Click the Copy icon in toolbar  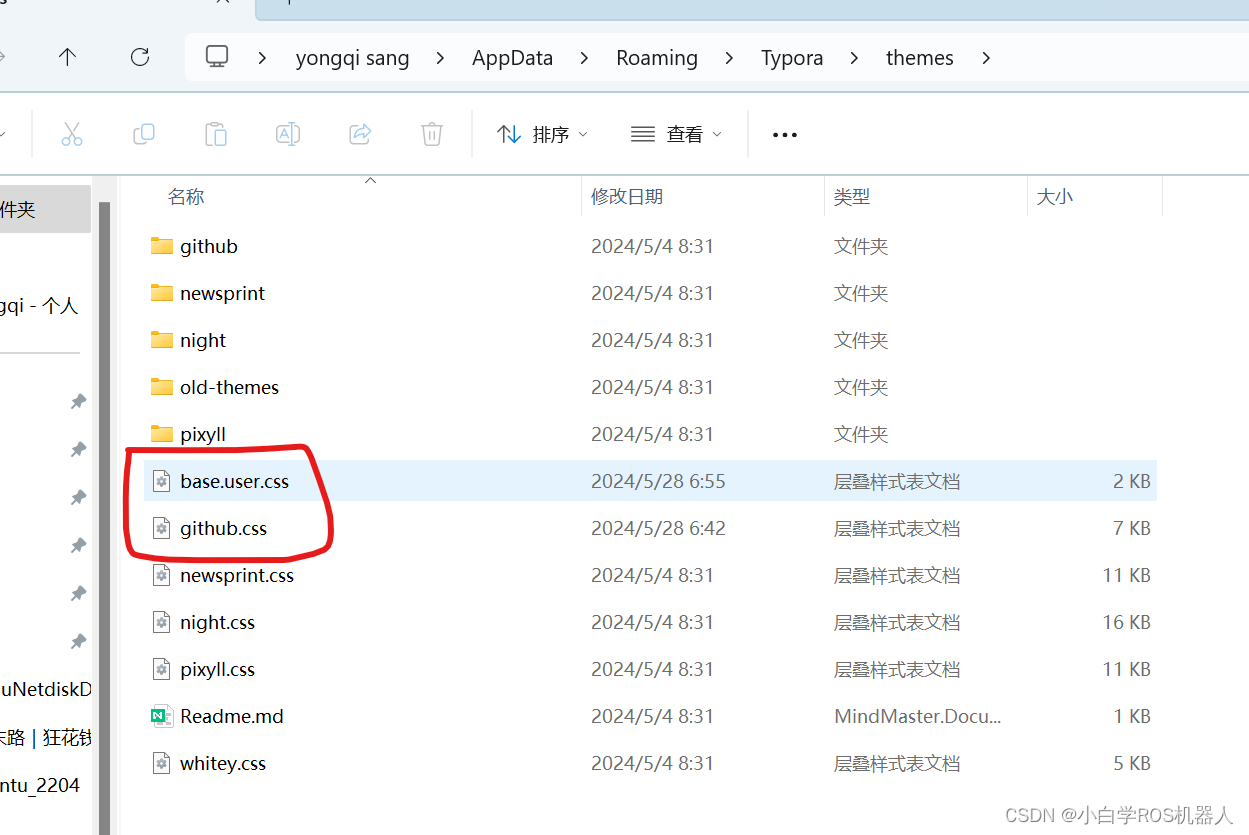click(144, 134)
